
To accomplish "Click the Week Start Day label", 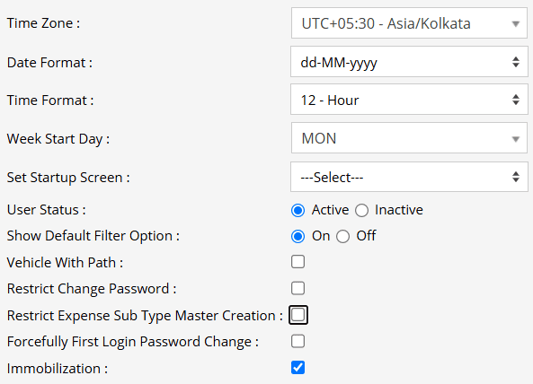I will [58, 139].
